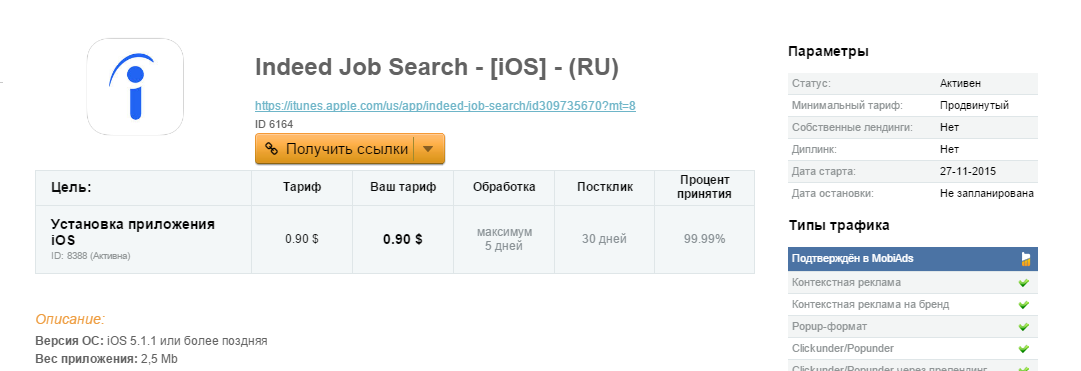Click the green checkmark next to Clickunder/Popunder
Screen dimensions: 1081x371
[x=1024, y=349]
